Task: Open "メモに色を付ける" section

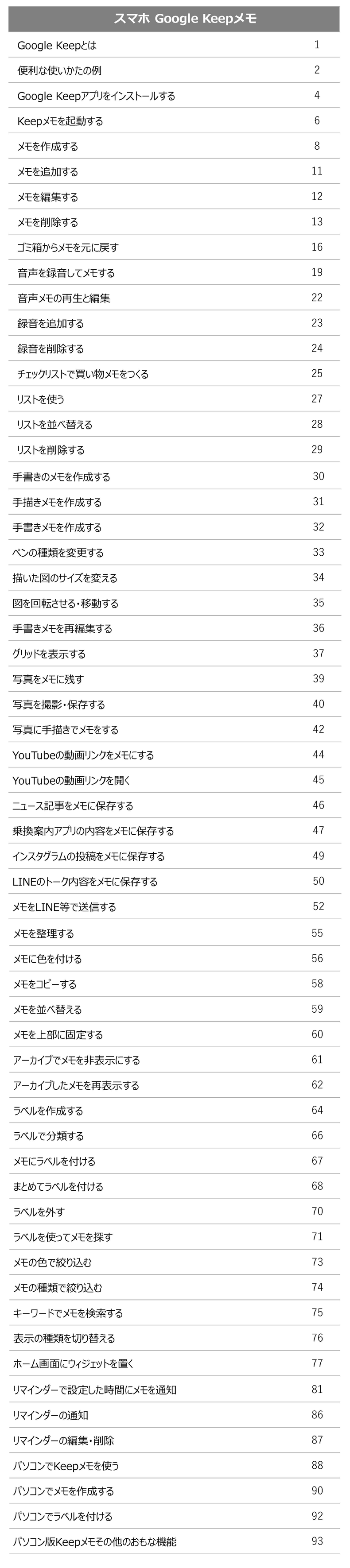Action: (x=47, y=959)
